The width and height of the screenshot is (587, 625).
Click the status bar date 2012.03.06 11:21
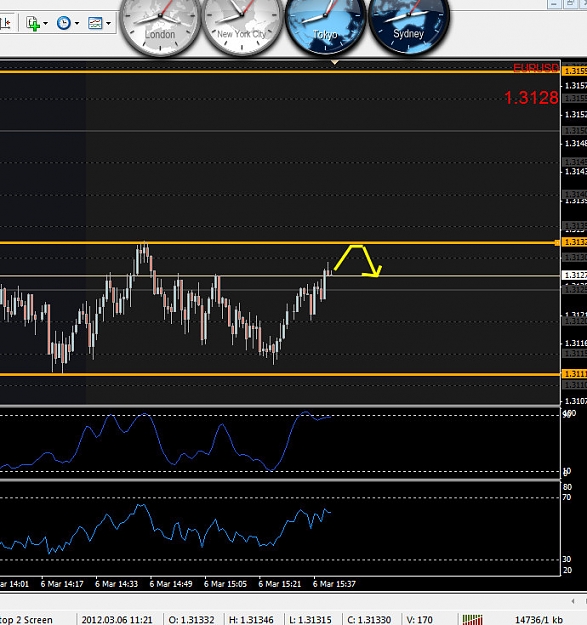pos(117,620)
